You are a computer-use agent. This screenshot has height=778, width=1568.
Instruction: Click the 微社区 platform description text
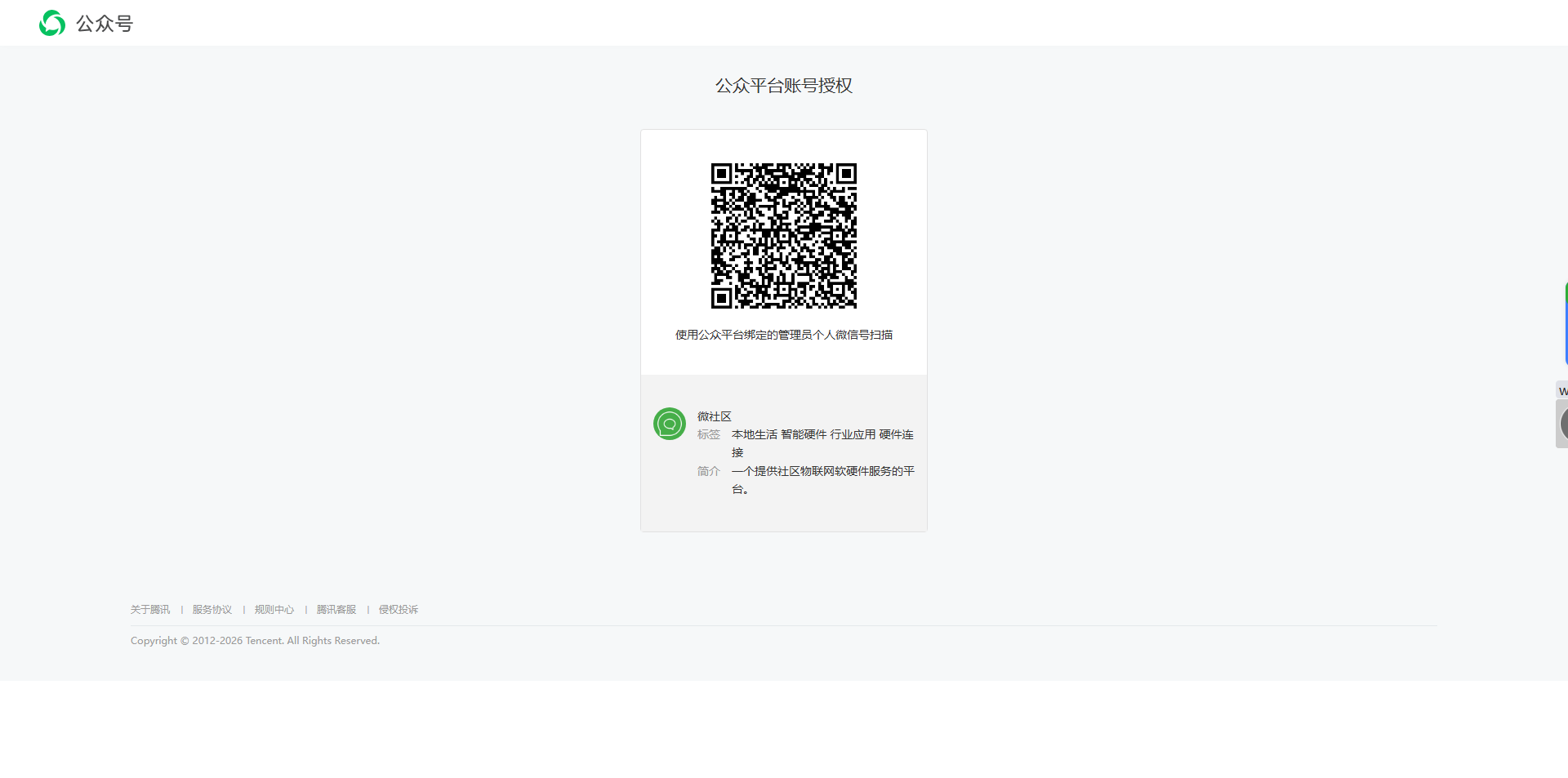(823, 480)
